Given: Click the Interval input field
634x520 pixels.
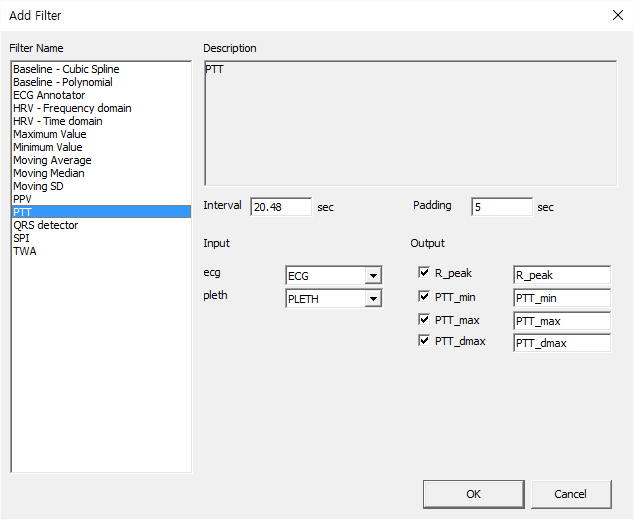Looking at the screenshot, I should tap(281, 207).
